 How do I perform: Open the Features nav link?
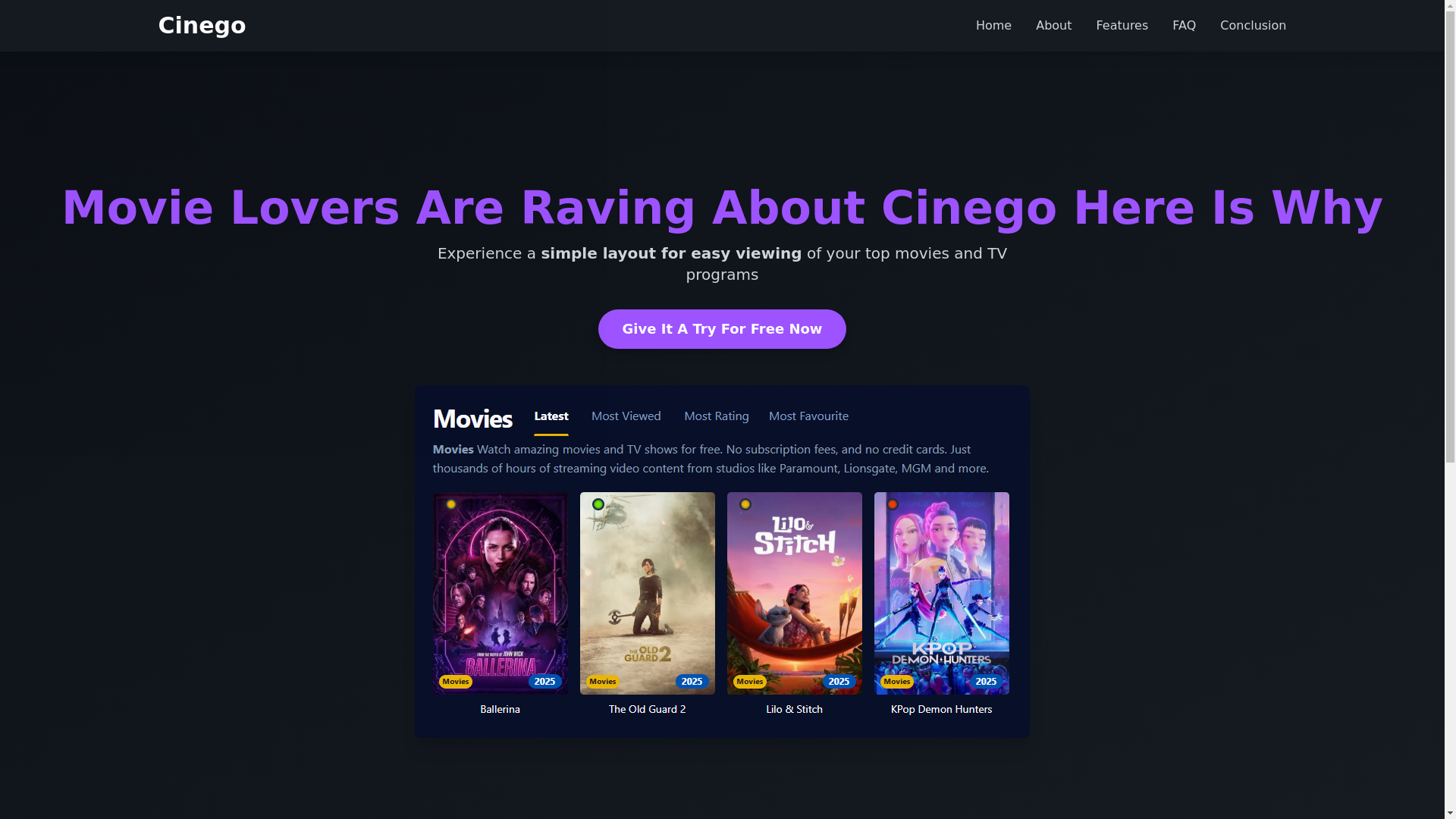pos(1122,26)
